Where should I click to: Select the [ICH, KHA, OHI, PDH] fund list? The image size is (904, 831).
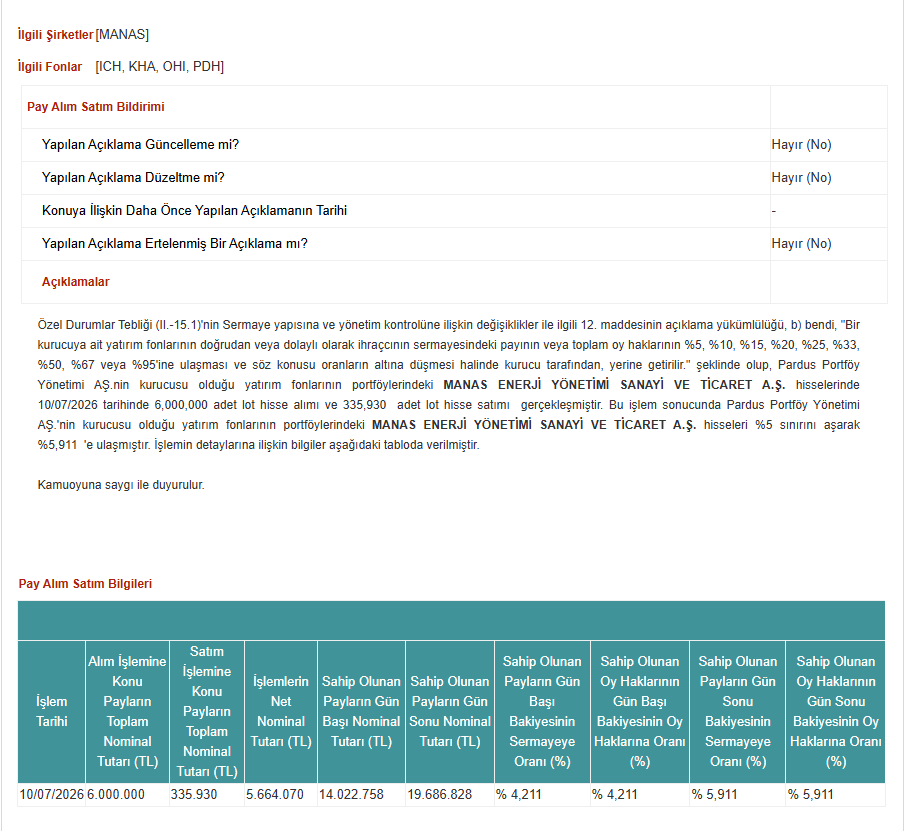[160, 67]
